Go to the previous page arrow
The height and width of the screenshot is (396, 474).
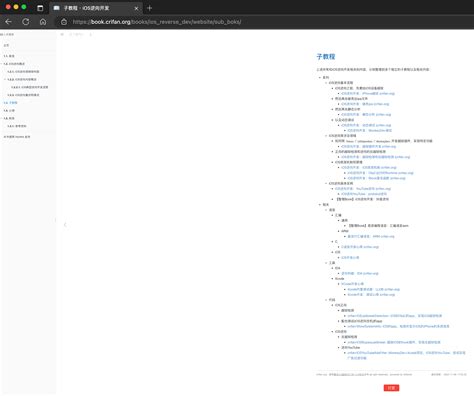[65, 225]
